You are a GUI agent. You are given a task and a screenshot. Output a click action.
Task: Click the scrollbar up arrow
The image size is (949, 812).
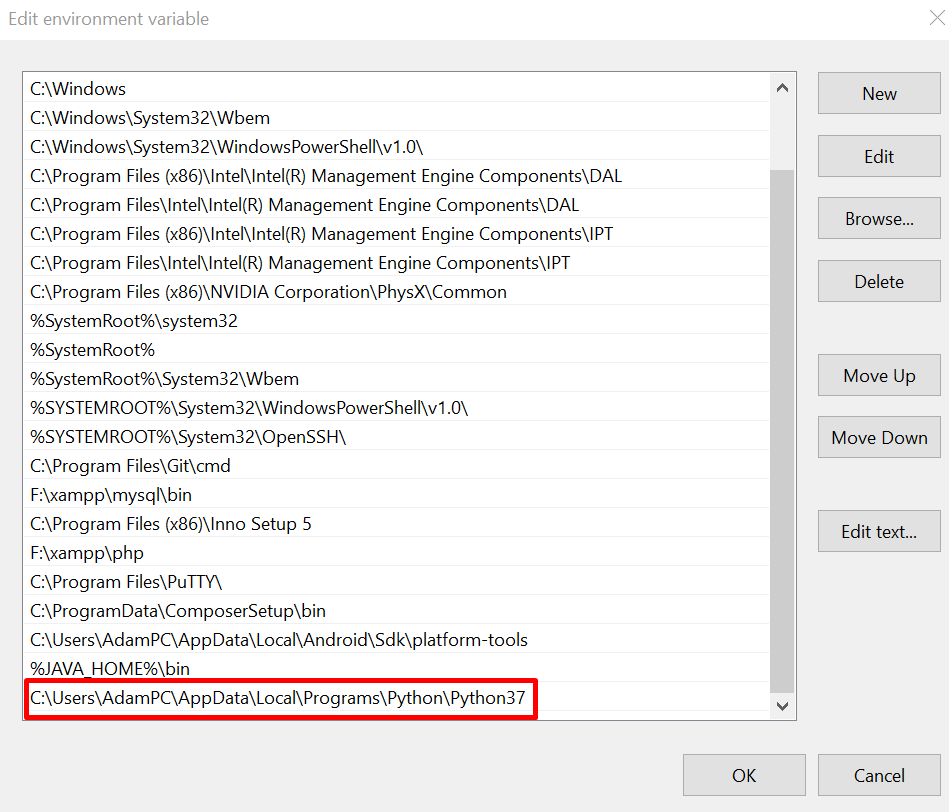coord(783,86)
